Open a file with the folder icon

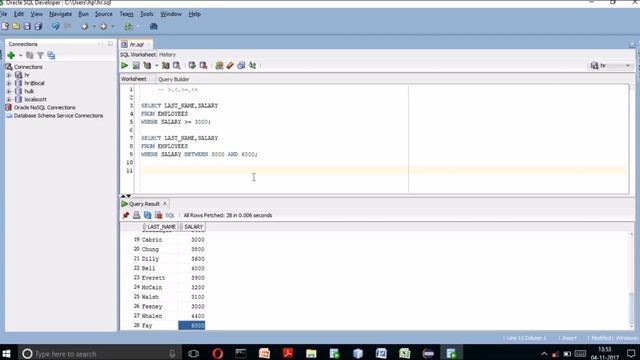click(16, 27)
